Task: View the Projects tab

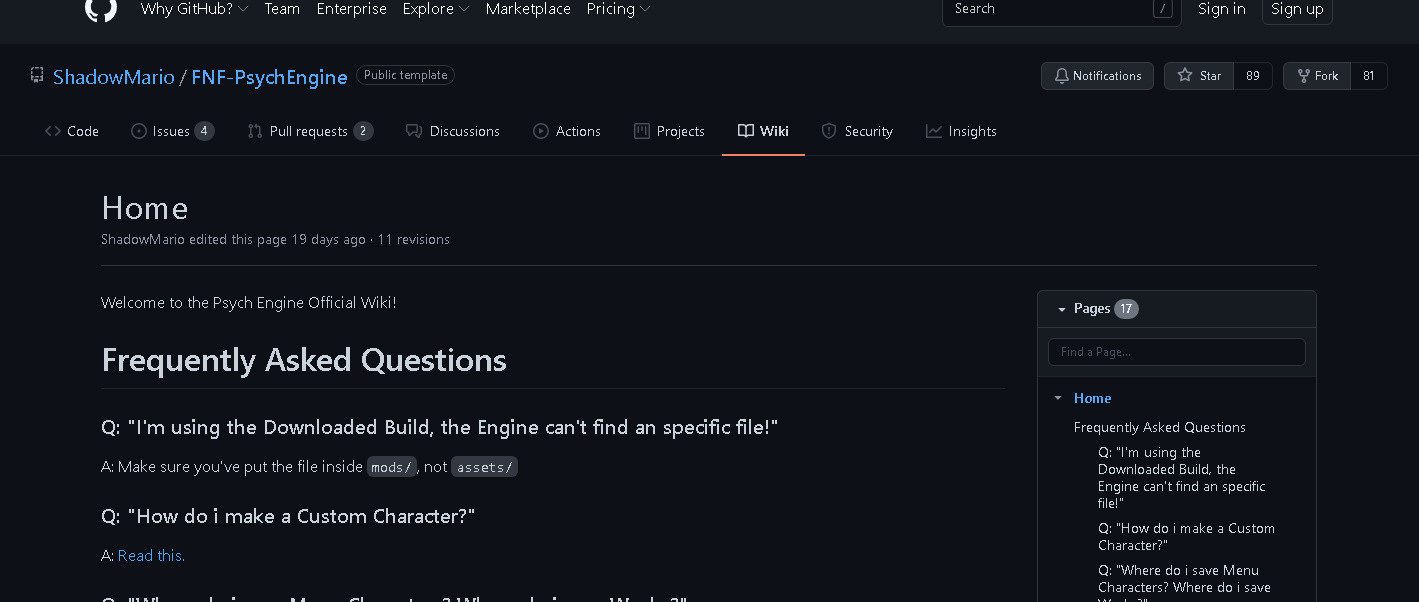Action: pos(669,131)
